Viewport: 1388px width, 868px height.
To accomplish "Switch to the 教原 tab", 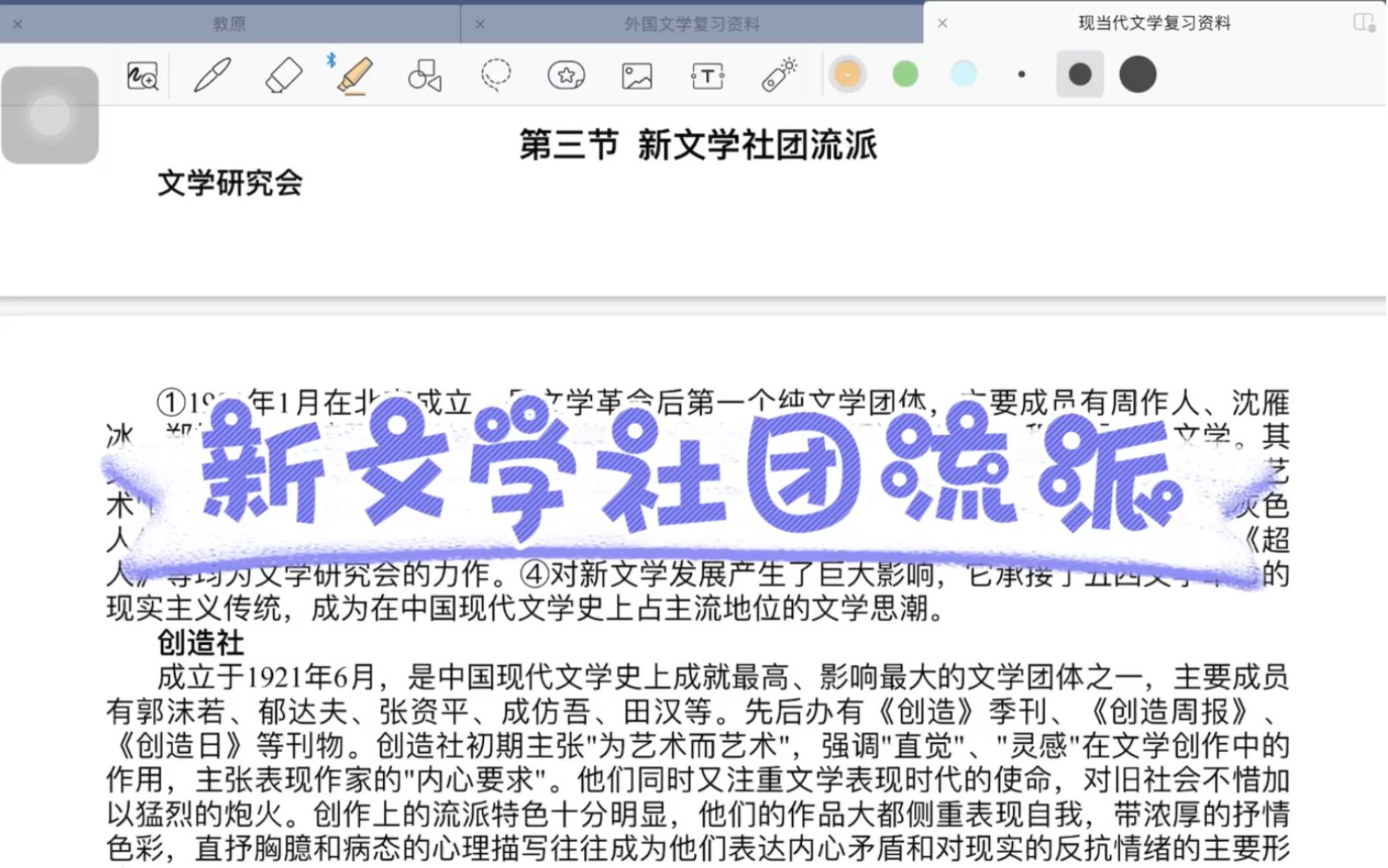I will [x=229, y=24].
